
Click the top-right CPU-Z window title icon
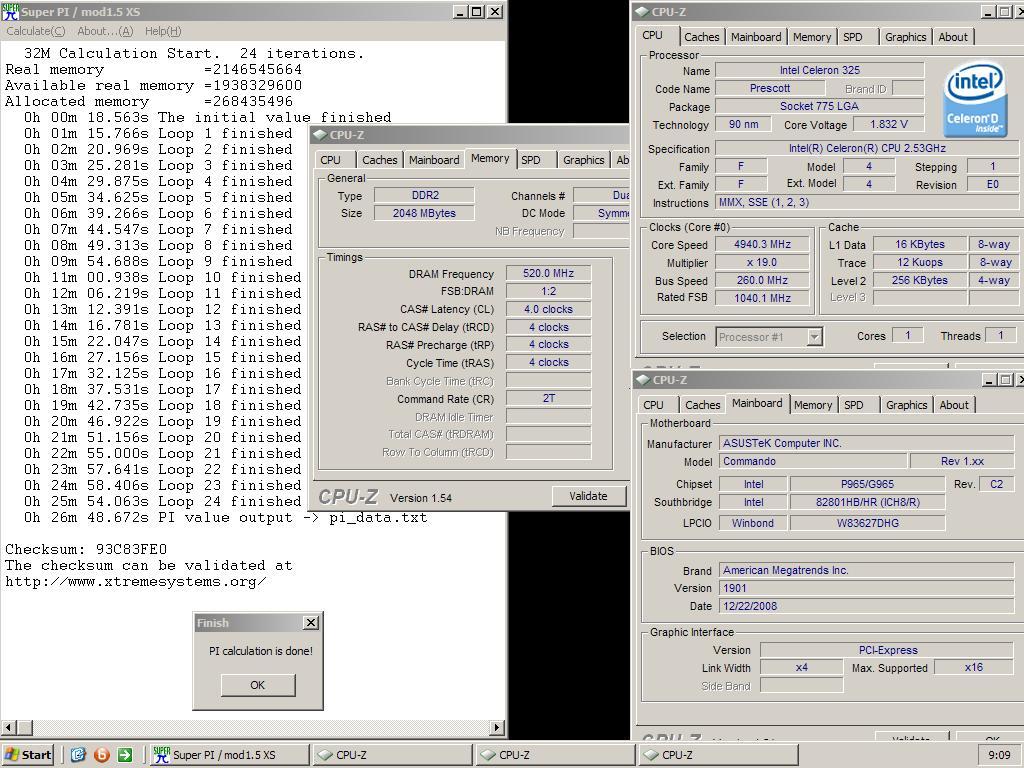pos(641,11)
